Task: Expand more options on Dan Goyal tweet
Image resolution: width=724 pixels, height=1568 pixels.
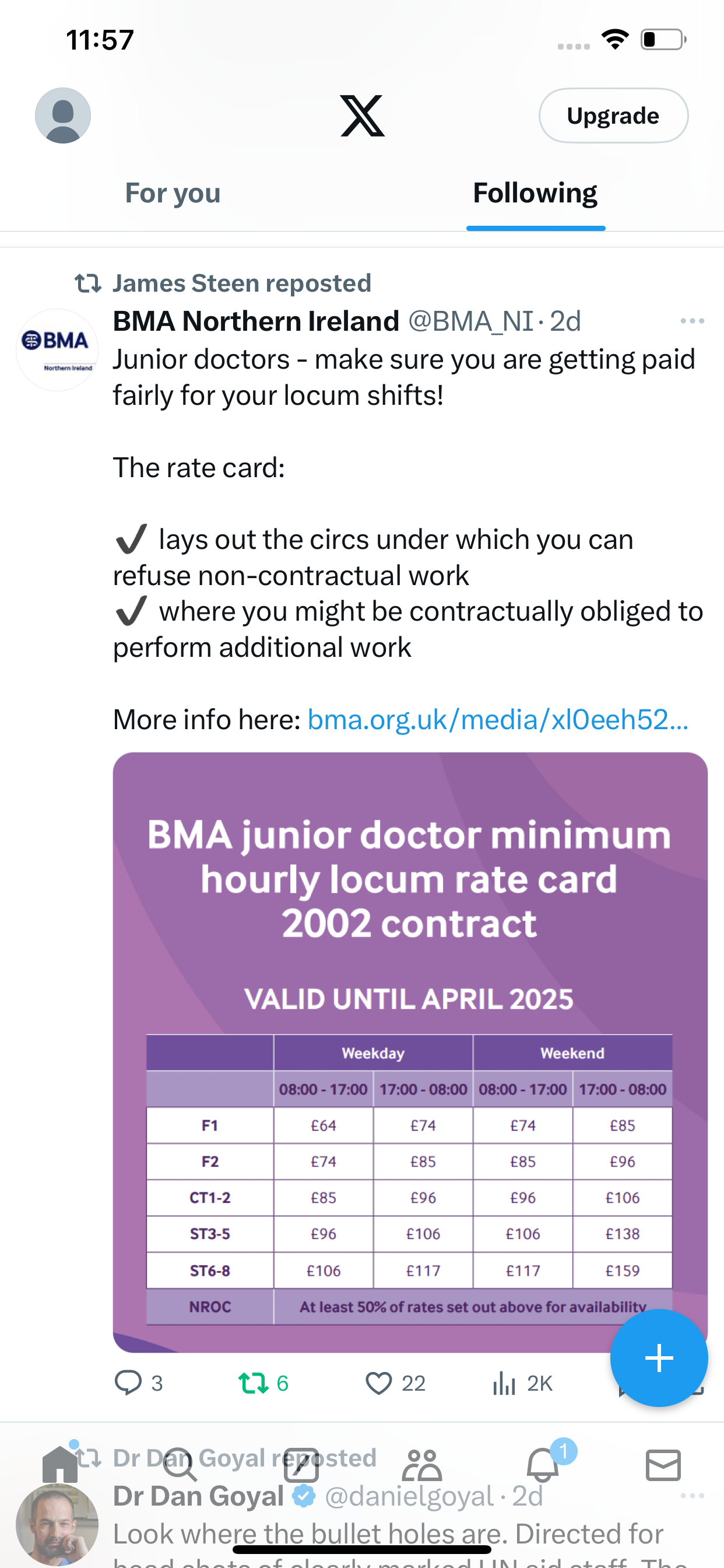Action: (x=693, y=1496)
